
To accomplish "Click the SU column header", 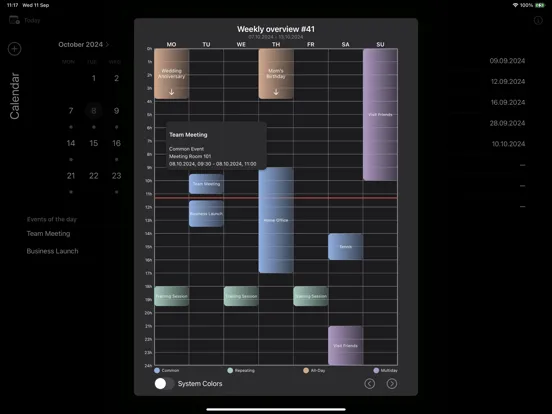I will (380, 44).
